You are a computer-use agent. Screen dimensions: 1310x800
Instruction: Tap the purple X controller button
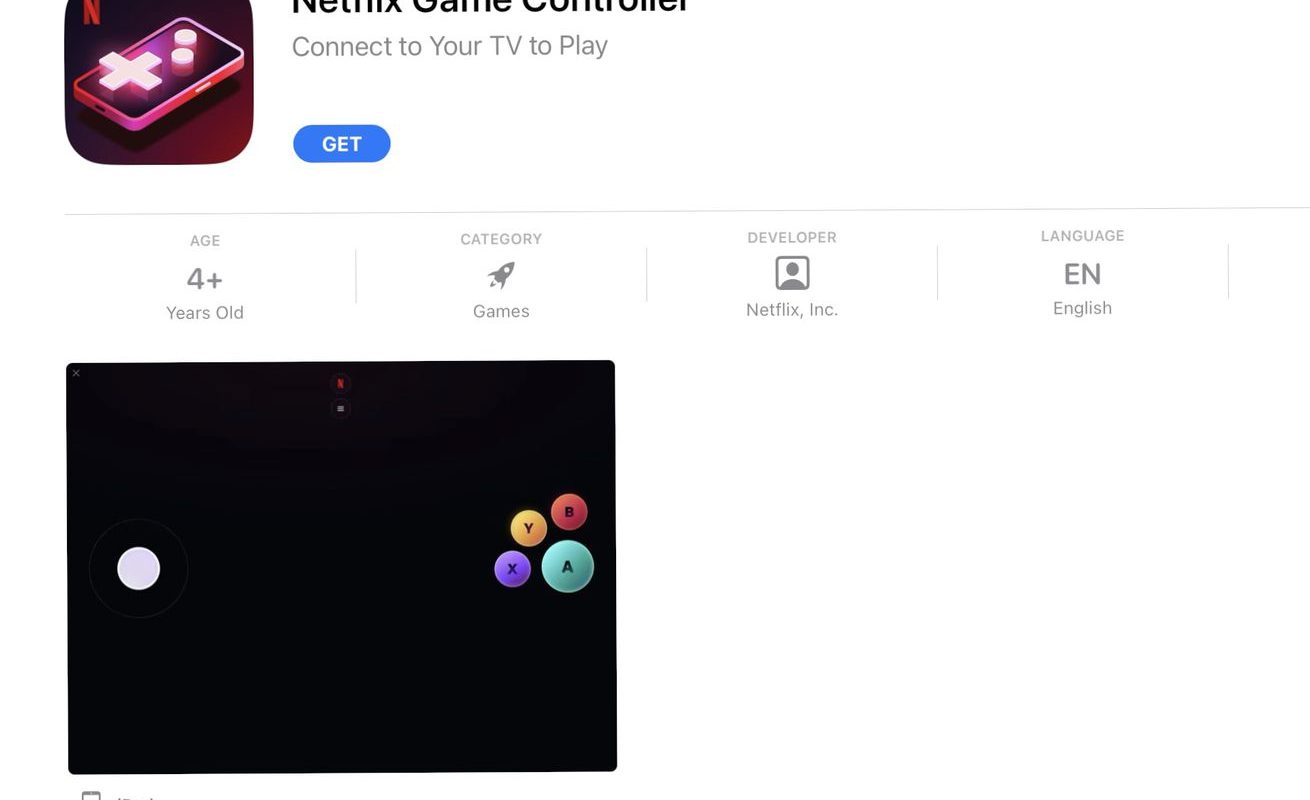(x=512, y=569)
